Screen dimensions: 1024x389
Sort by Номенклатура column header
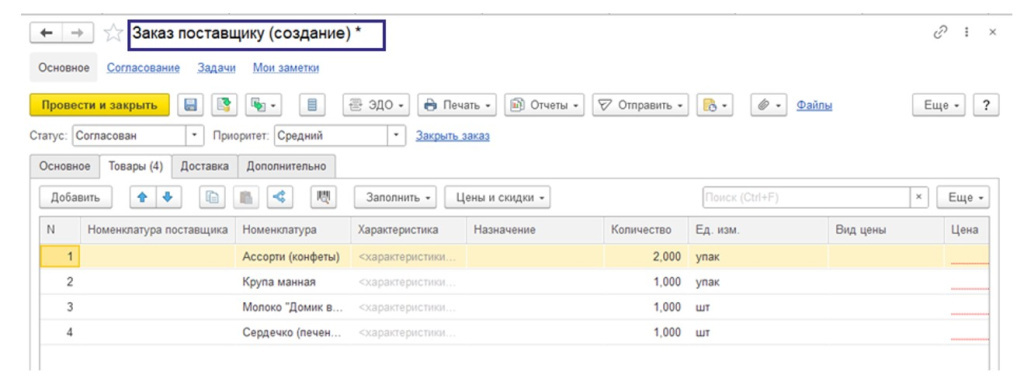[293, 230]
